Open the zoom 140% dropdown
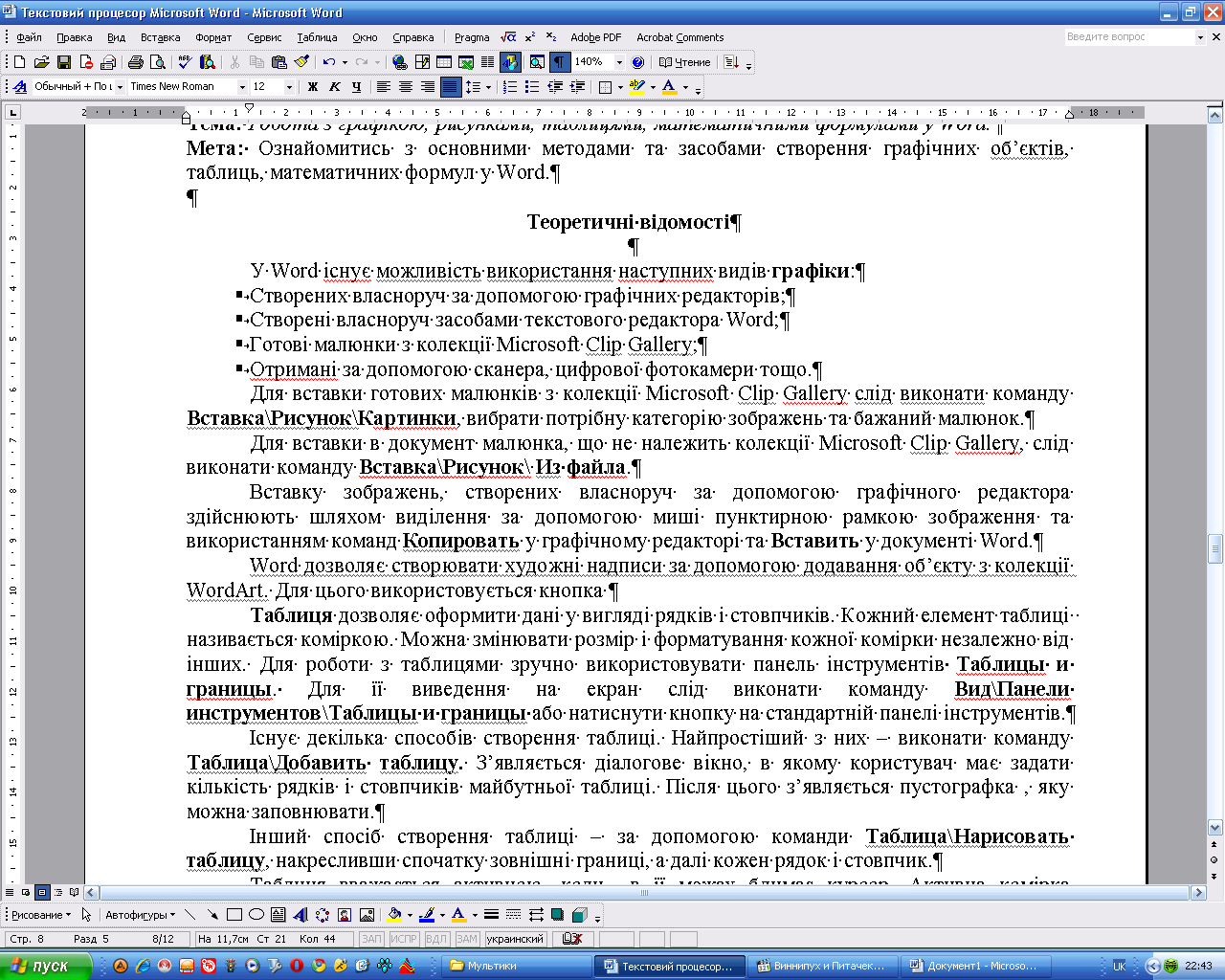The image size is (1225, 980). point(619,62)
